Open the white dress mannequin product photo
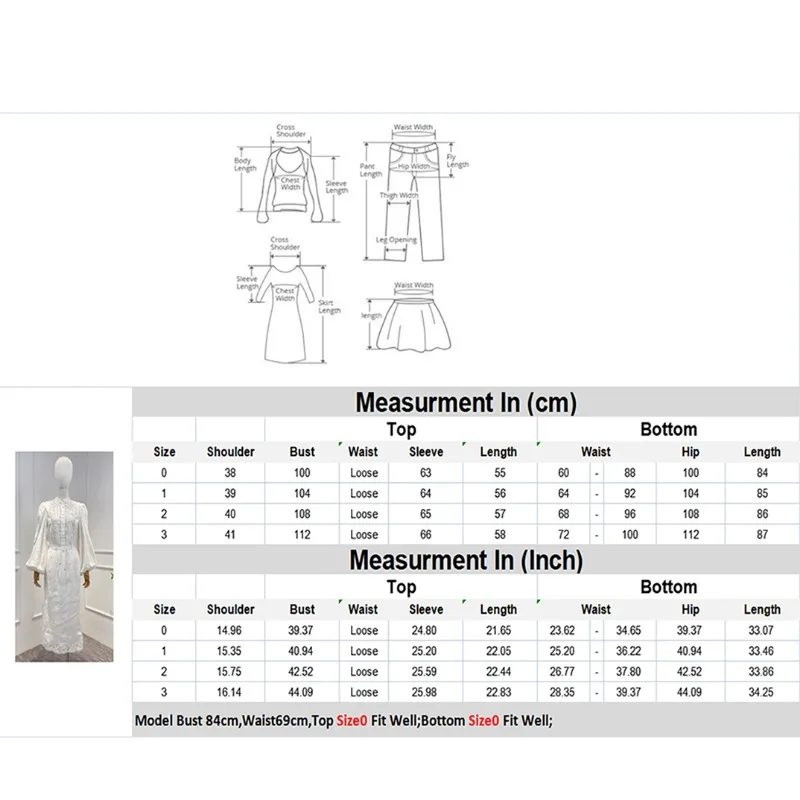Viewport: 800px width, 800px height. point(64,557)
